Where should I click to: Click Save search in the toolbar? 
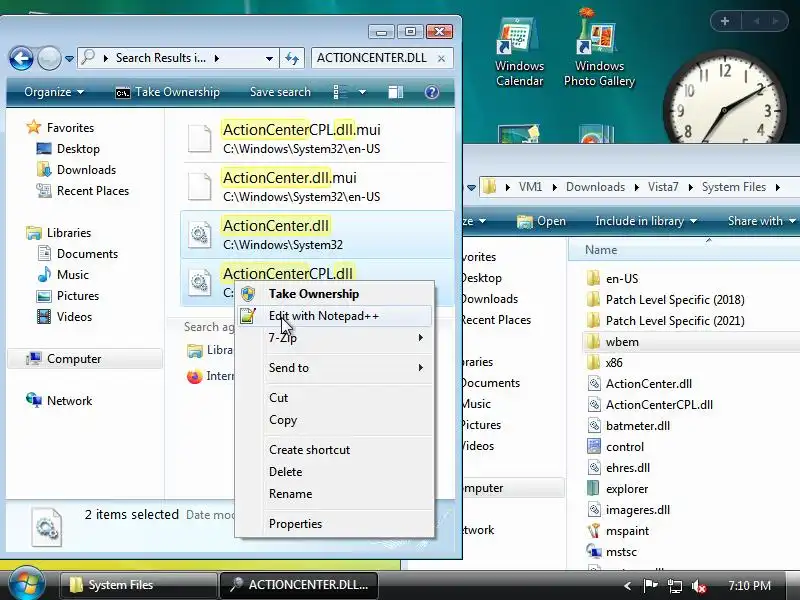(280, 92)
